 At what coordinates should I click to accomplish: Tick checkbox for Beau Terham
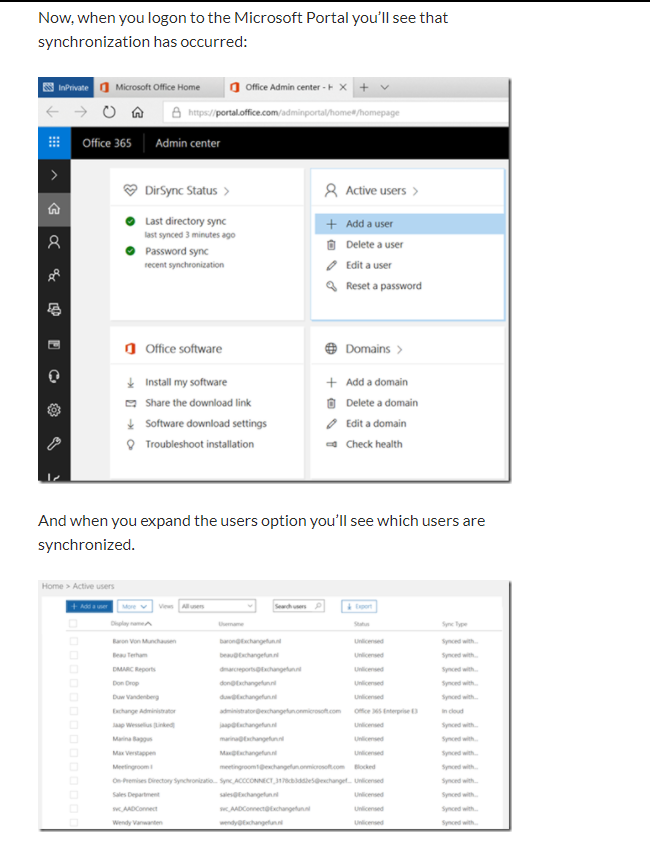pos(74,655)
